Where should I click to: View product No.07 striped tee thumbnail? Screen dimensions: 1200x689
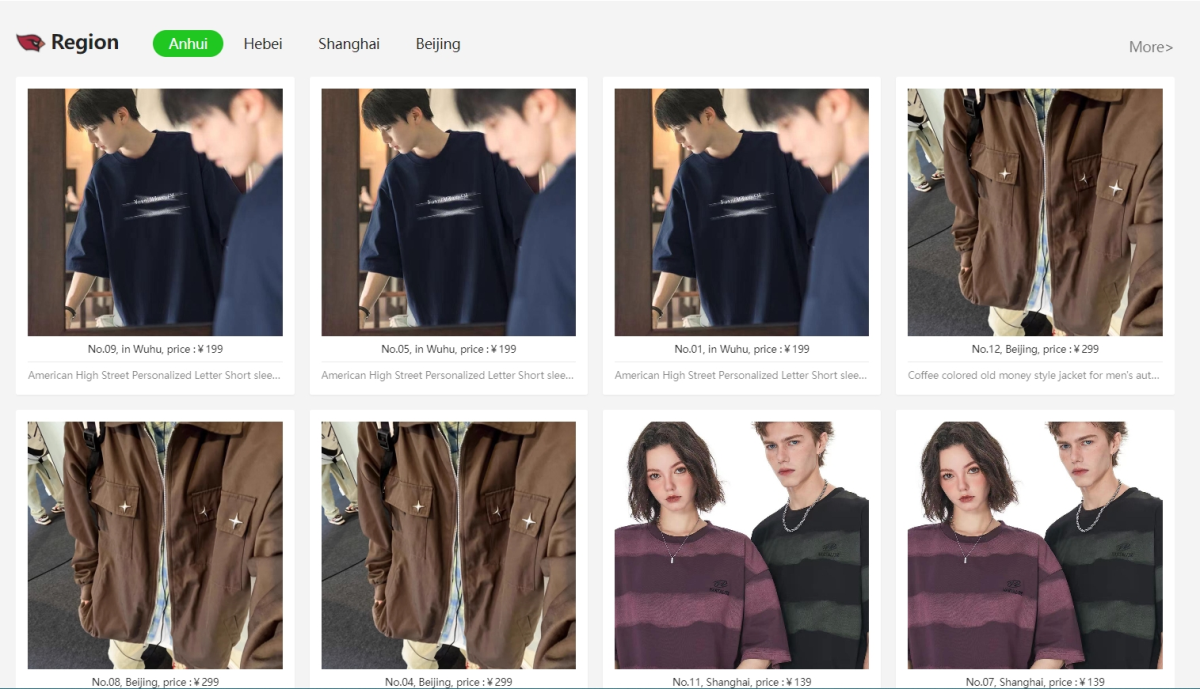click(x=1035, y=545)
